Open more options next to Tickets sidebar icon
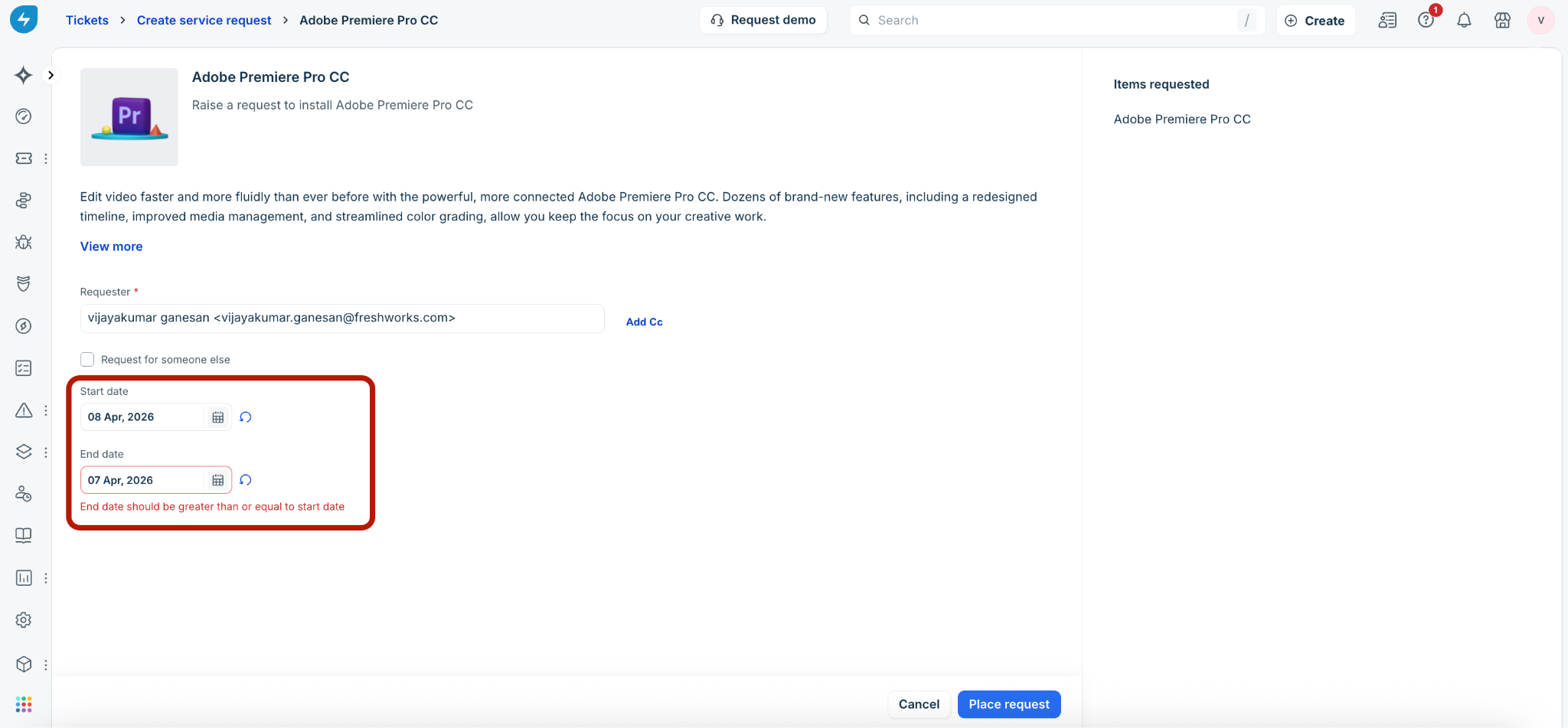1568x728 pixels. click(x=46, y=158)
